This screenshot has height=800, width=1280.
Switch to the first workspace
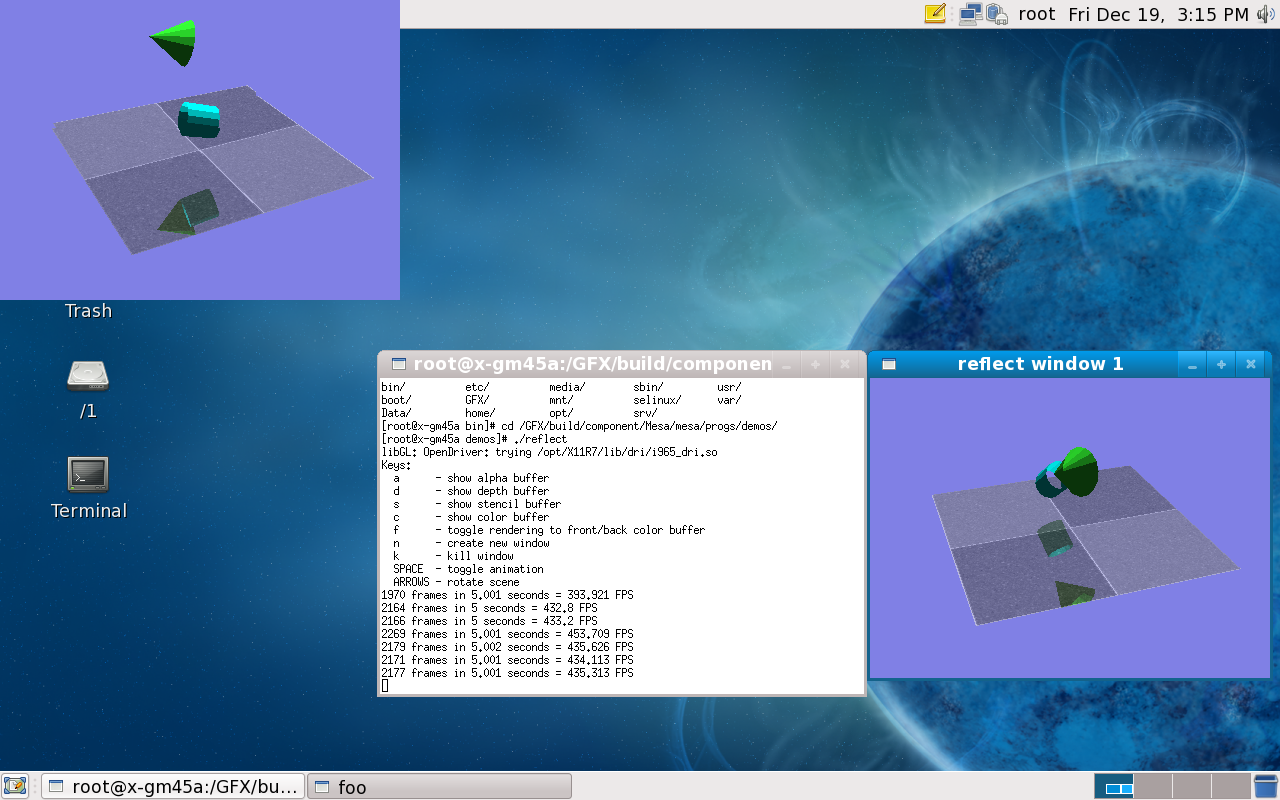pyautogui.click(x=1114, y=786)
